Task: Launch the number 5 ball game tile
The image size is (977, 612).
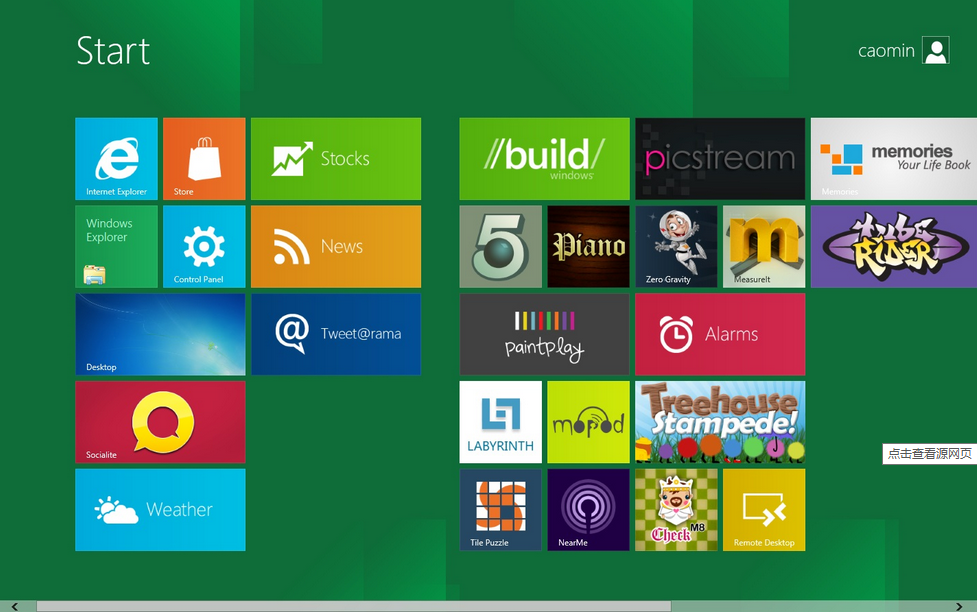Action: [x=501, y=247]
